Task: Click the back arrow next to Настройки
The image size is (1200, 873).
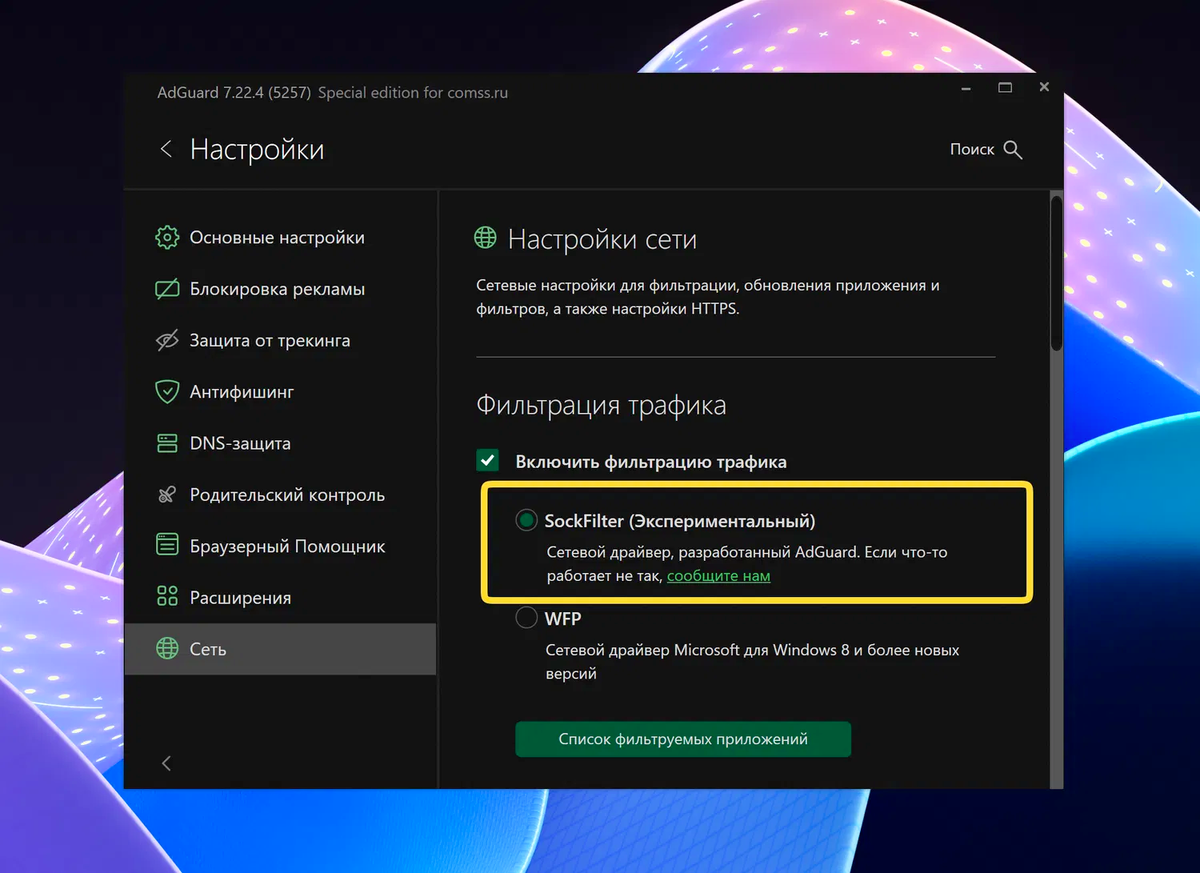Action: click(x=166, y=150)
